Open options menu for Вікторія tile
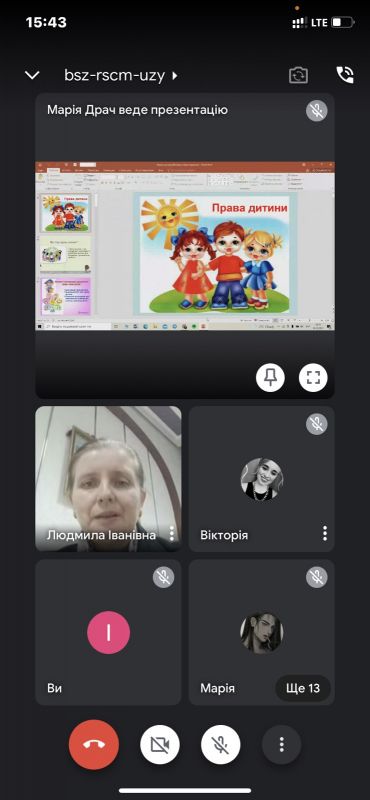Screen dimensions: 370x800 click(325, 534)
